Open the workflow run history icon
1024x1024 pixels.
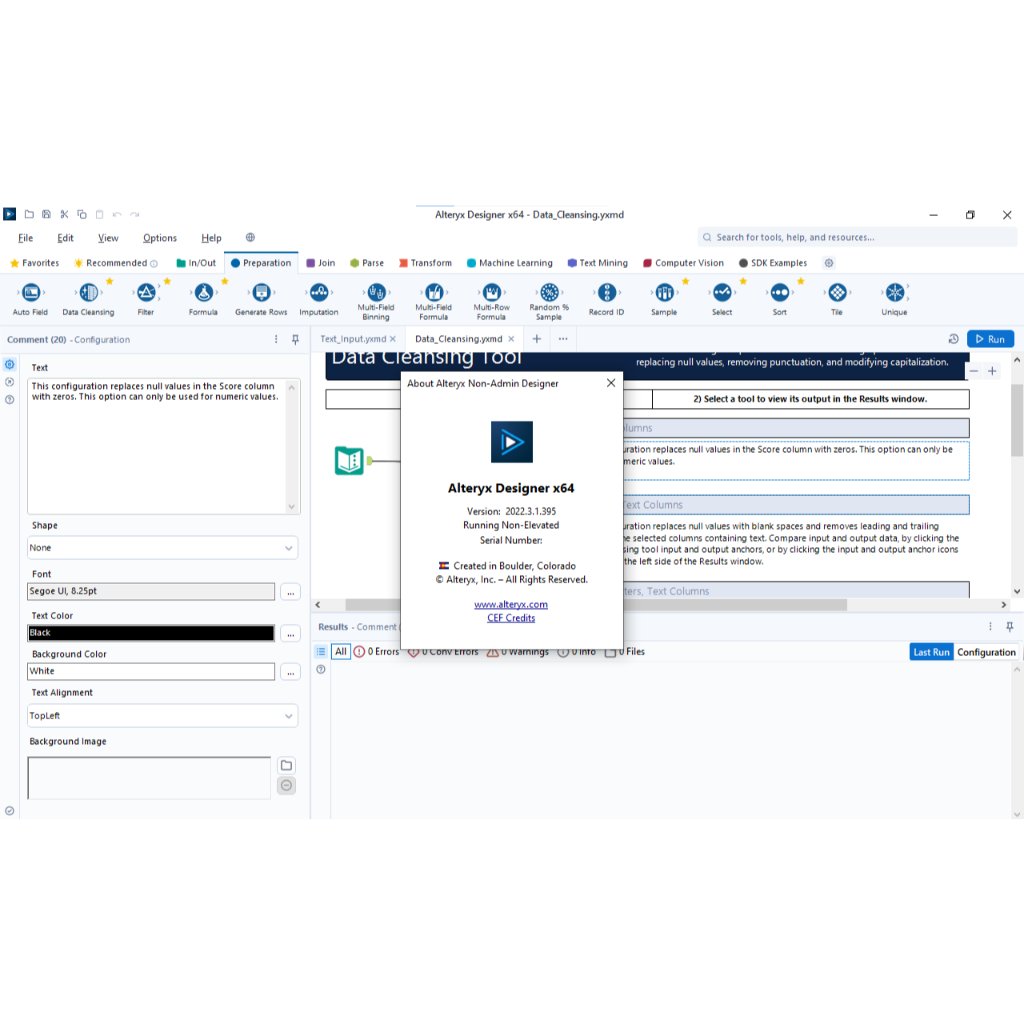pos(953,339)
